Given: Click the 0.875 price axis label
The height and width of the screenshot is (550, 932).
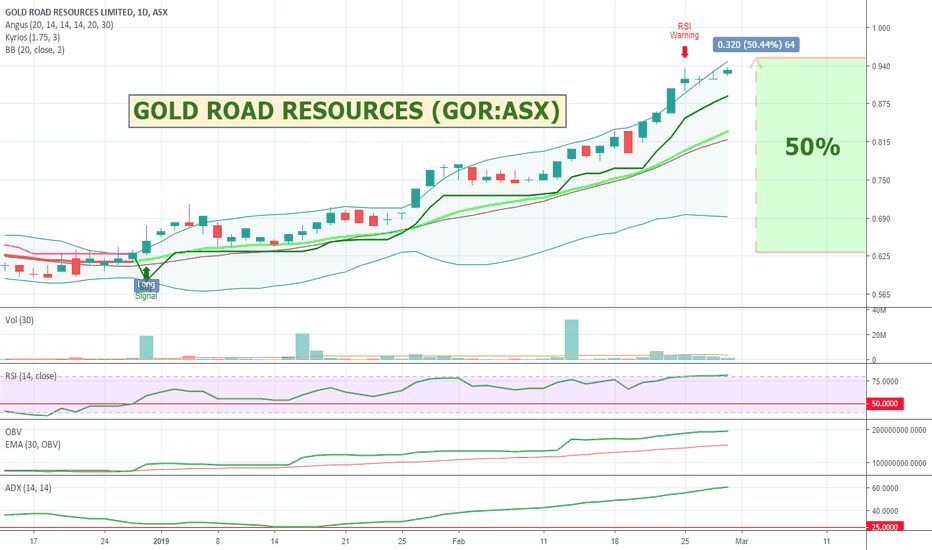Looking at the screenshot, I should [881, 104].
